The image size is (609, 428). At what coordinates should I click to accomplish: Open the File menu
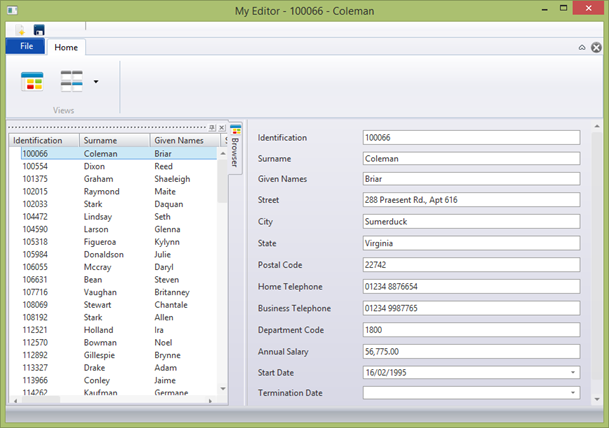(25, 47)
